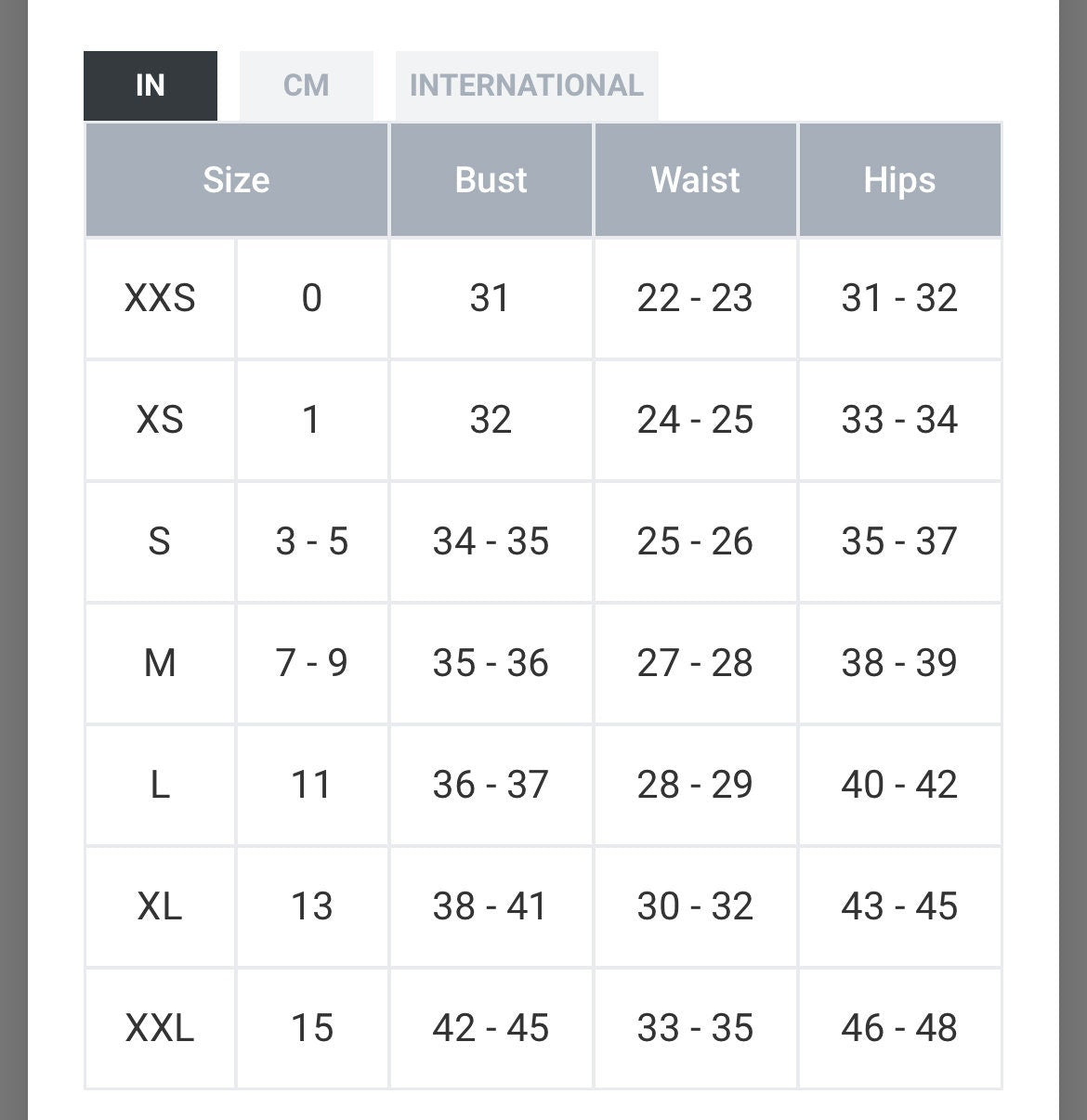Click the M size label cell
This screenshot has height=1120, width=1087.
[160, 663]
